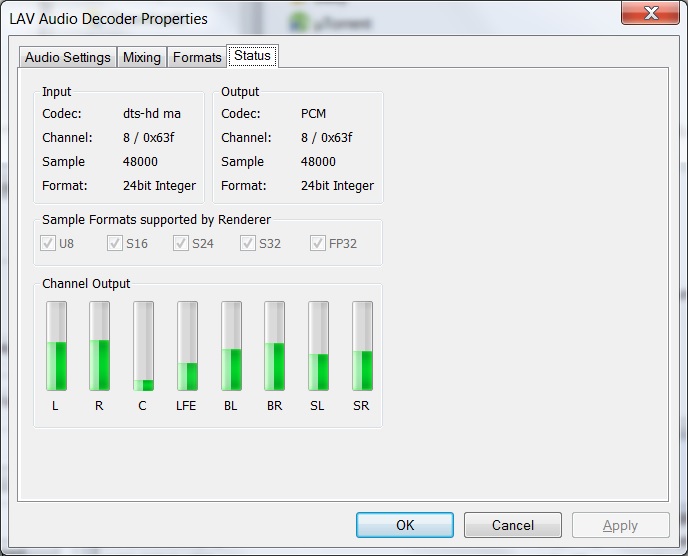Click the BR label under the meters

[275, 406]
